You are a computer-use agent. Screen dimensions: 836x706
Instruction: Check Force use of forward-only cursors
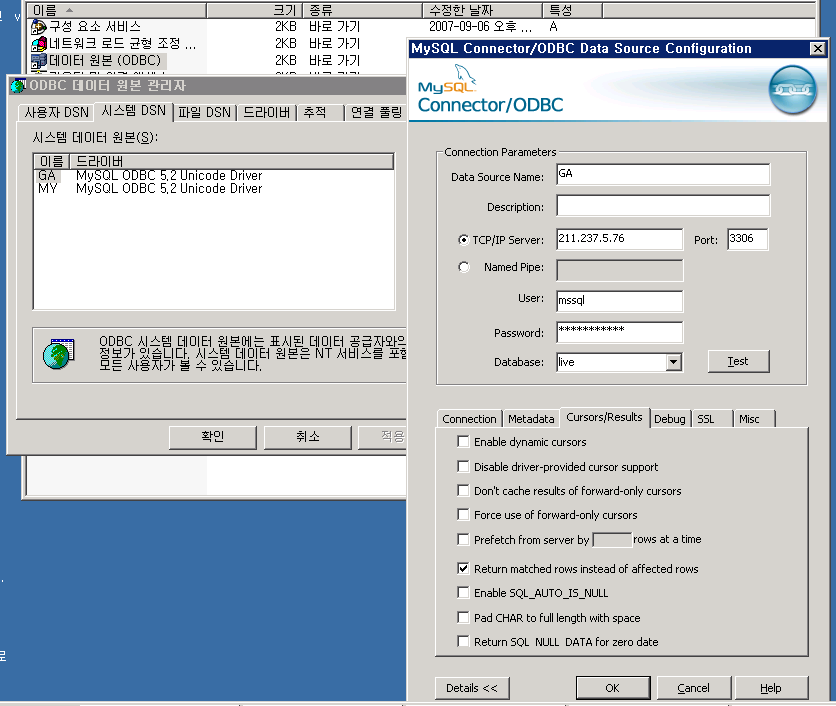pyautogui.click(x=463, y=515)
